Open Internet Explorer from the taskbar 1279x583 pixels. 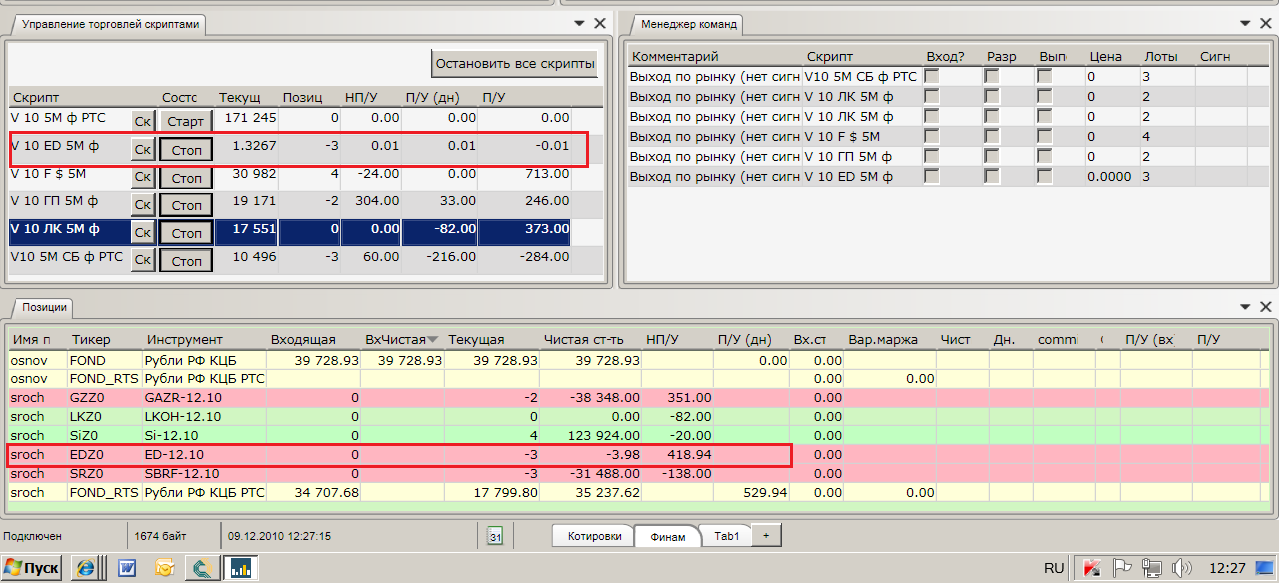click(x=85, y=568)
